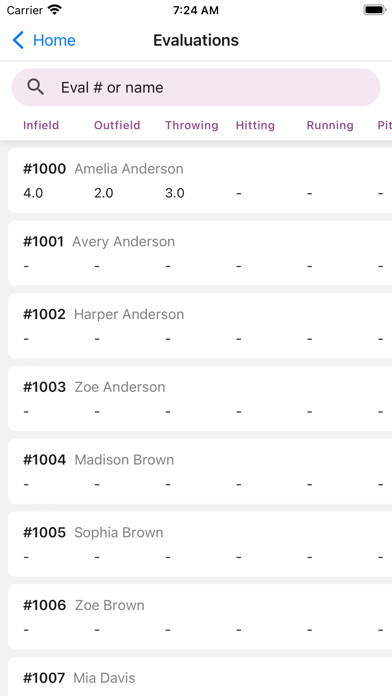392x696 pixels.
Task: Click the search magnifier icon
Action: coord(36,87)
